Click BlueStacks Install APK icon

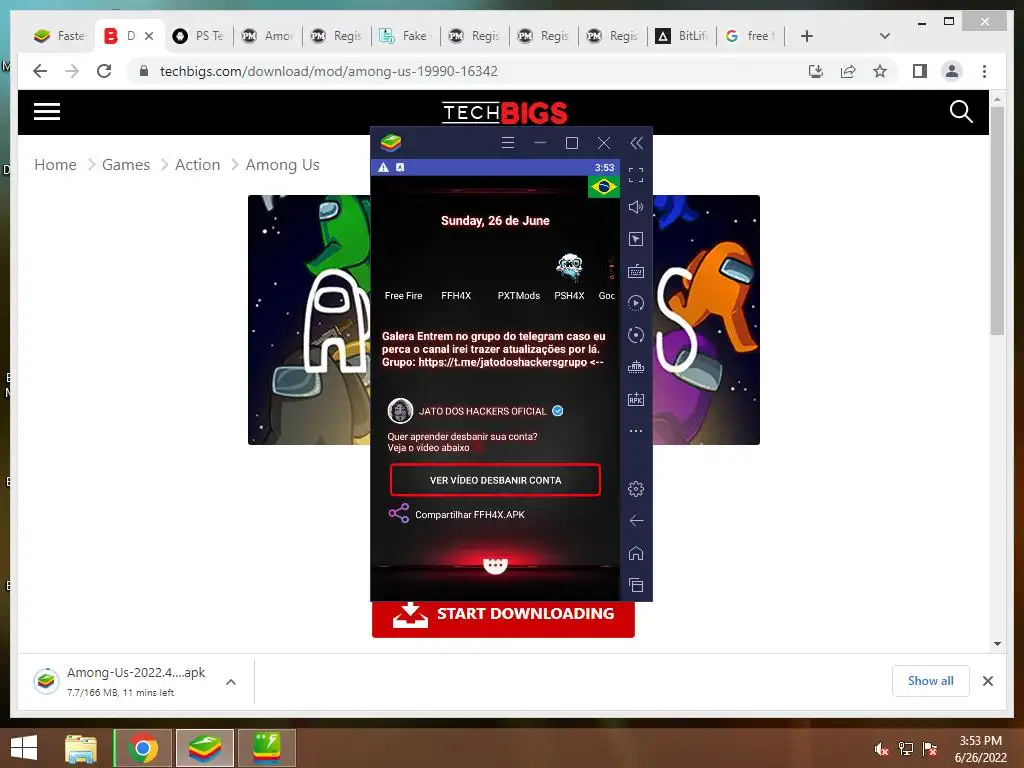[635, 399]
